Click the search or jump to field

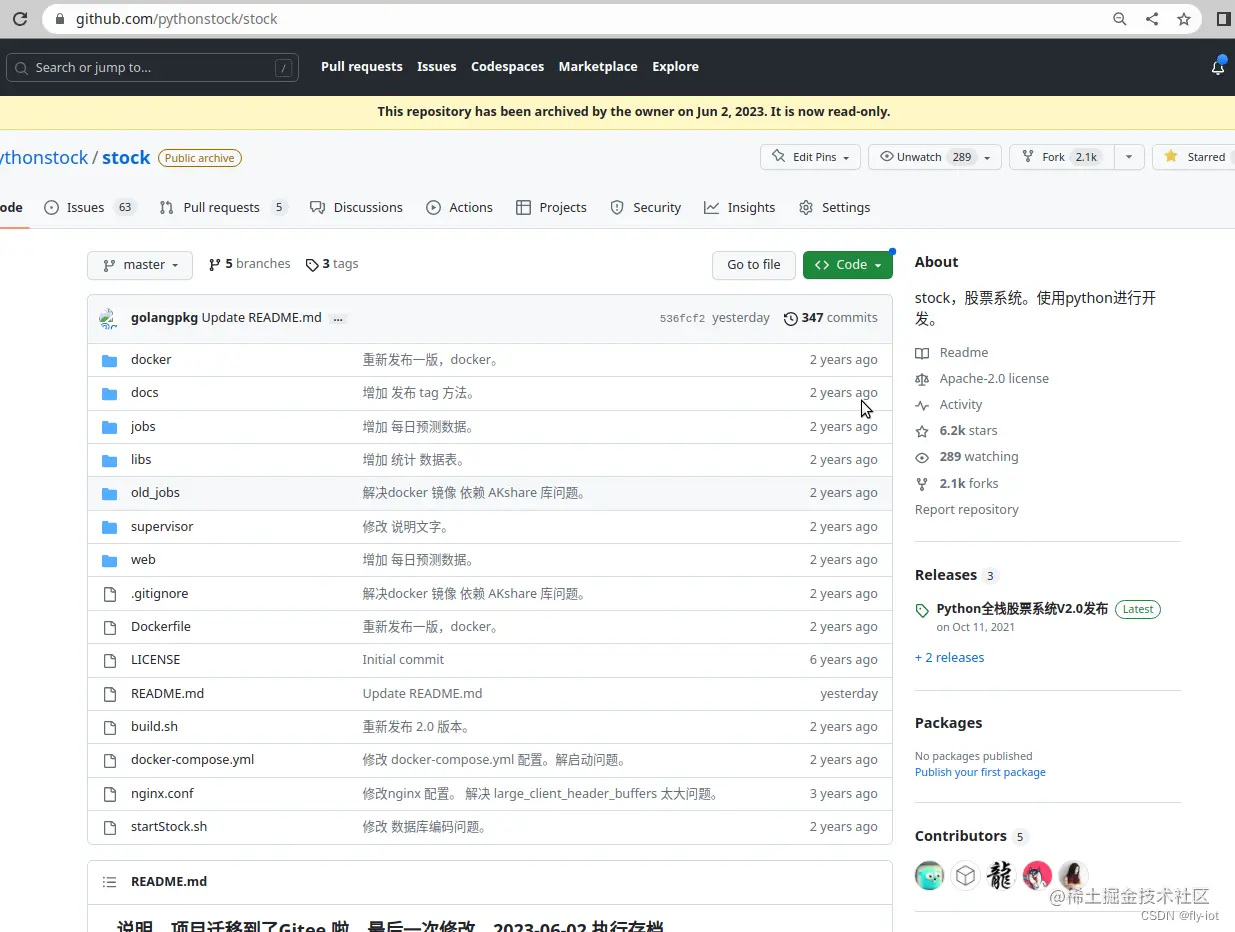coord(152,68)
